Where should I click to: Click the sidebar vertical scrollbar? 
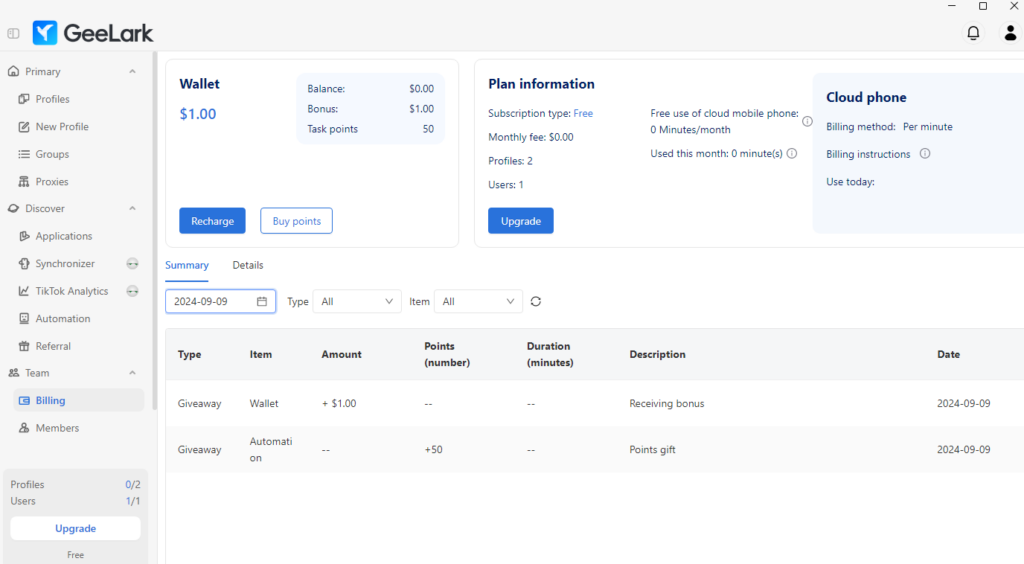[x=155, y=230]
